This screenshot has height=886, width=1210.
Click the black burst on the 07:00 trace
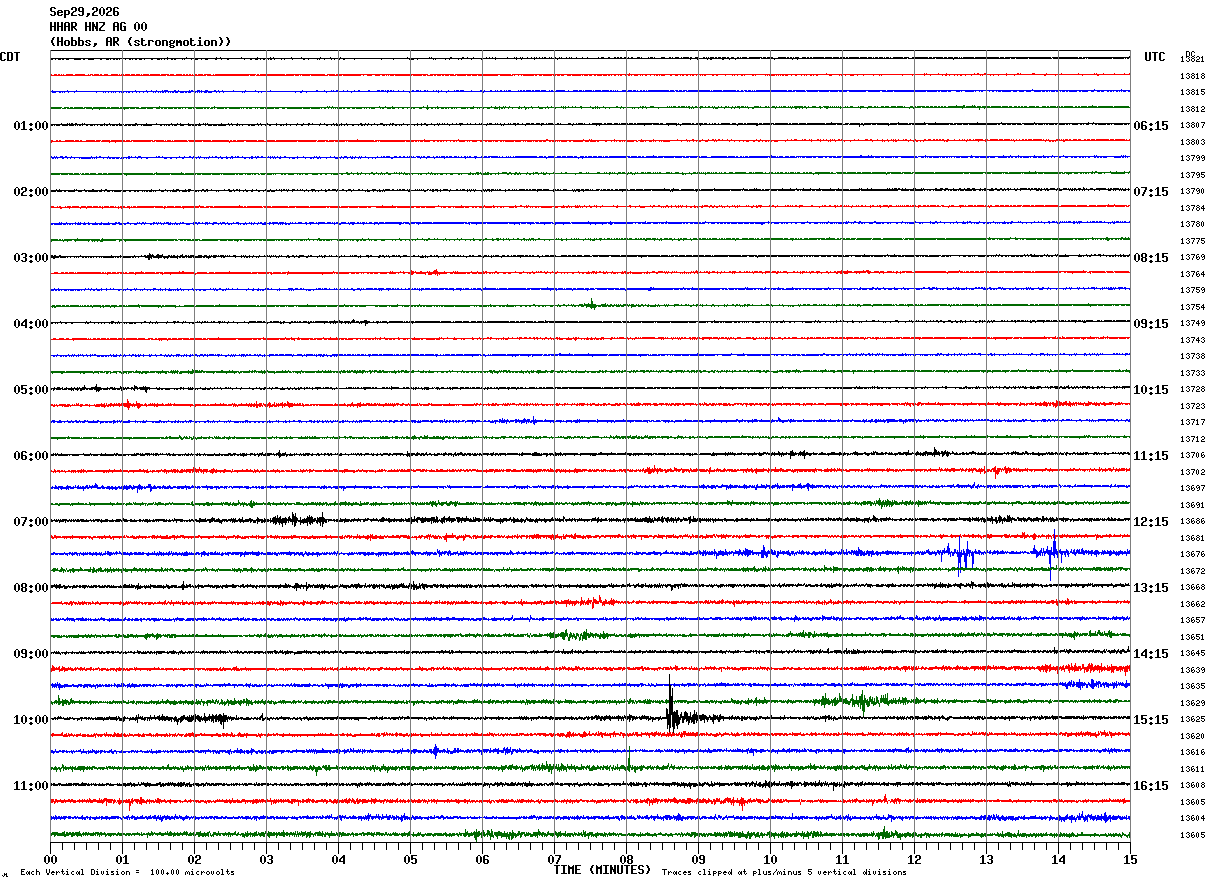298,519
